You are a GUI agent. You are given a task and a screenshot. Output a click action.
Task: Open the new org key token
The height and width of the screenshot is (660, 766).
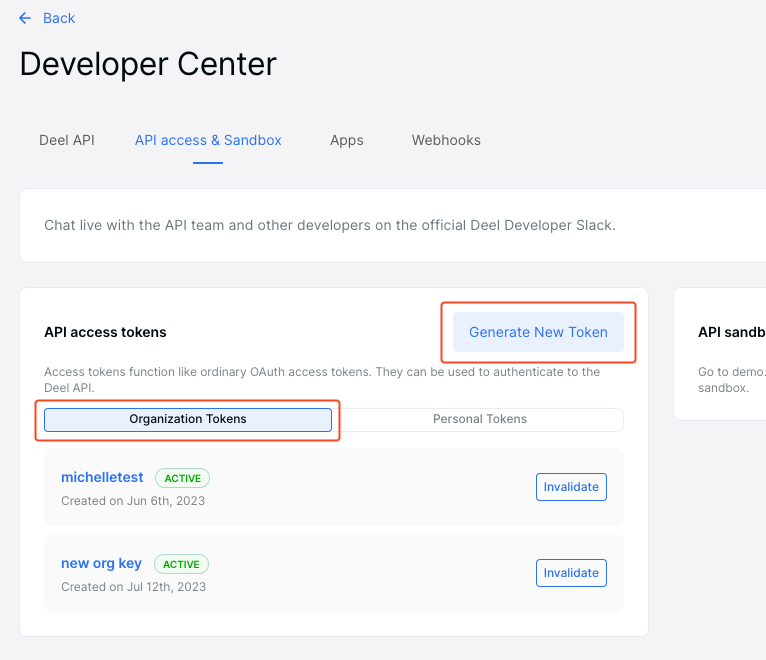(x=101, y=563)
